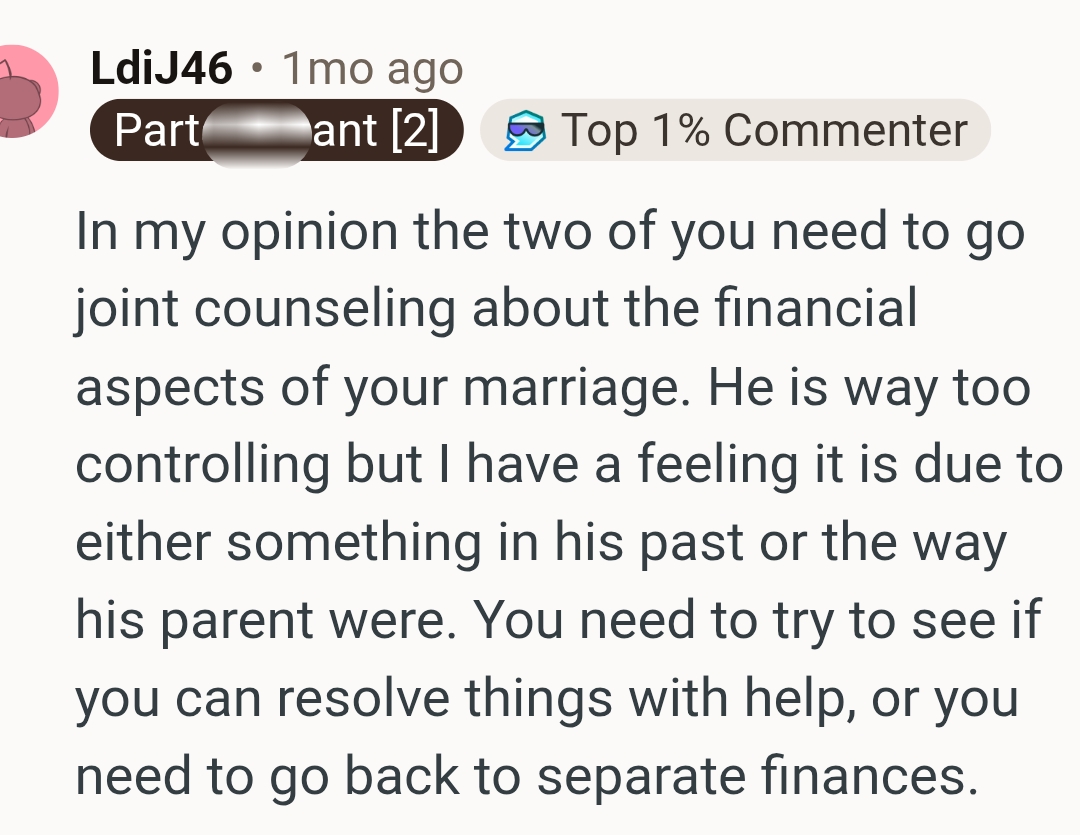This screenshot has height=835, width=1080.
Task: Click the word "Commenter" in the badge
Action: (846, 131)
